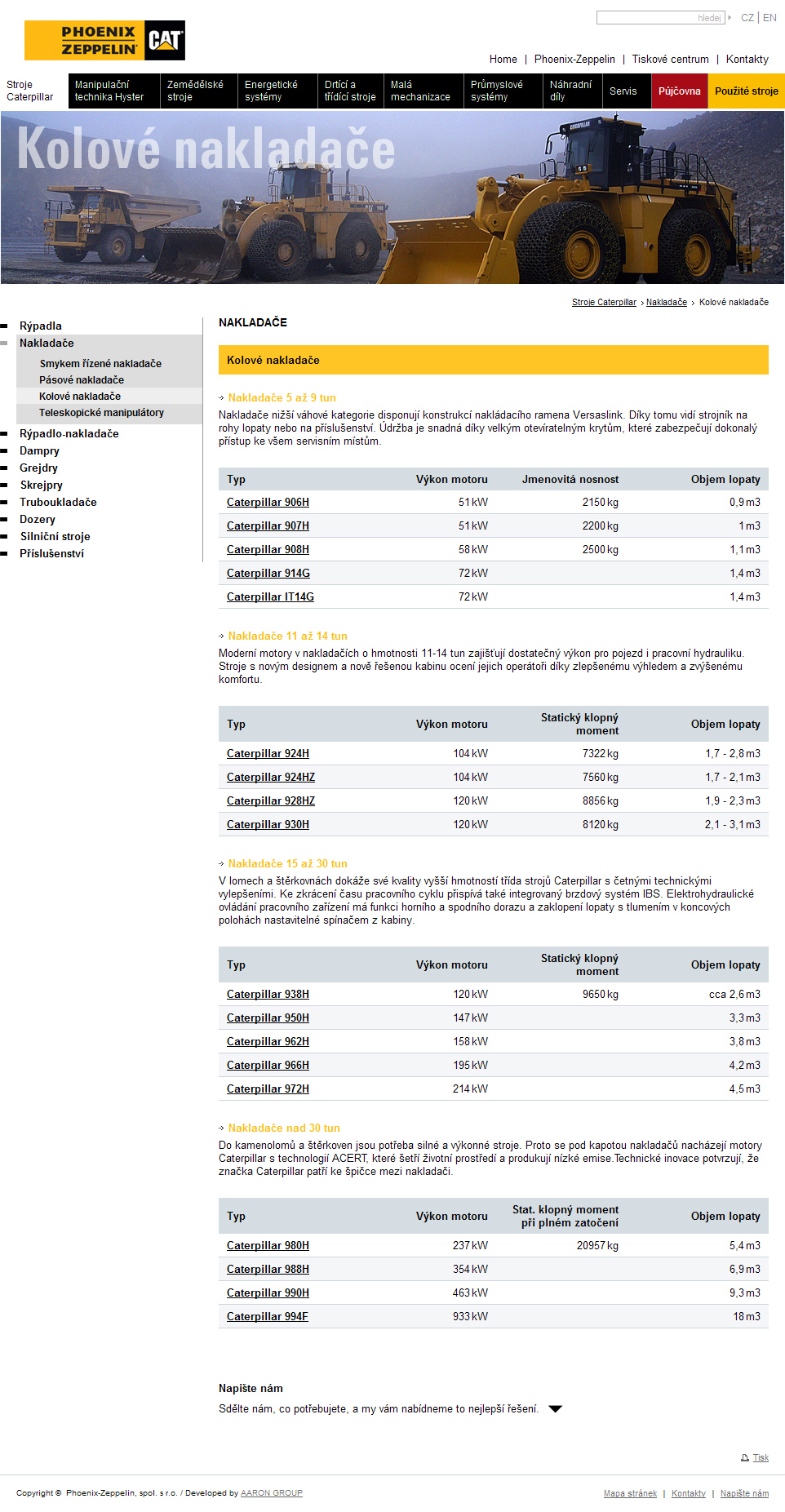Image resolution: width=785 pixels, height=1512 pixels.
Task: Open the Caterpillar 930H link
Action: coord(268,824)
